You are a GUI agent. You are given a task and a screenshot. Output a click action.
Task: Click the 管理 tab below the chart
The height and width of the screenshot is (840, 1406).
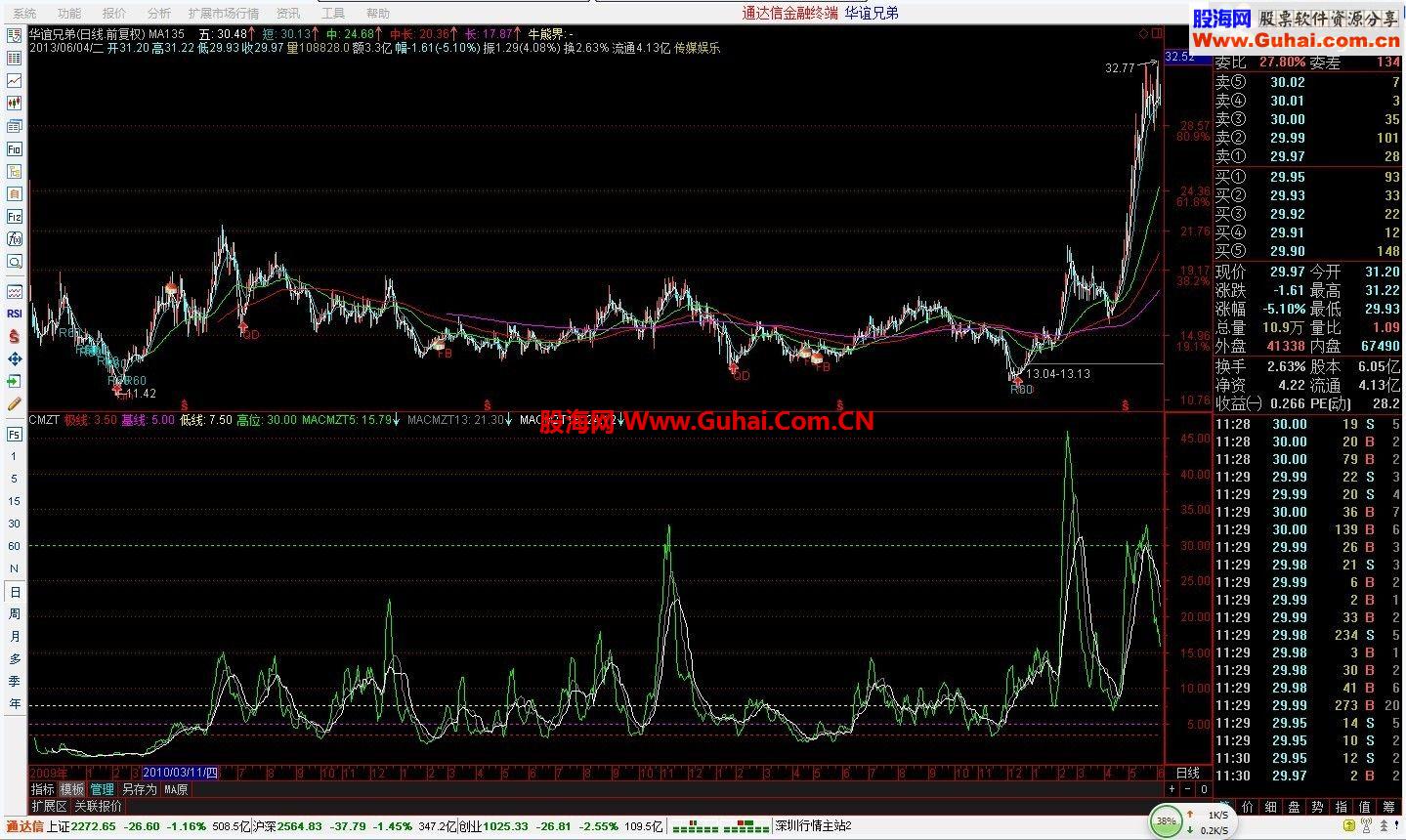point(103,789)
